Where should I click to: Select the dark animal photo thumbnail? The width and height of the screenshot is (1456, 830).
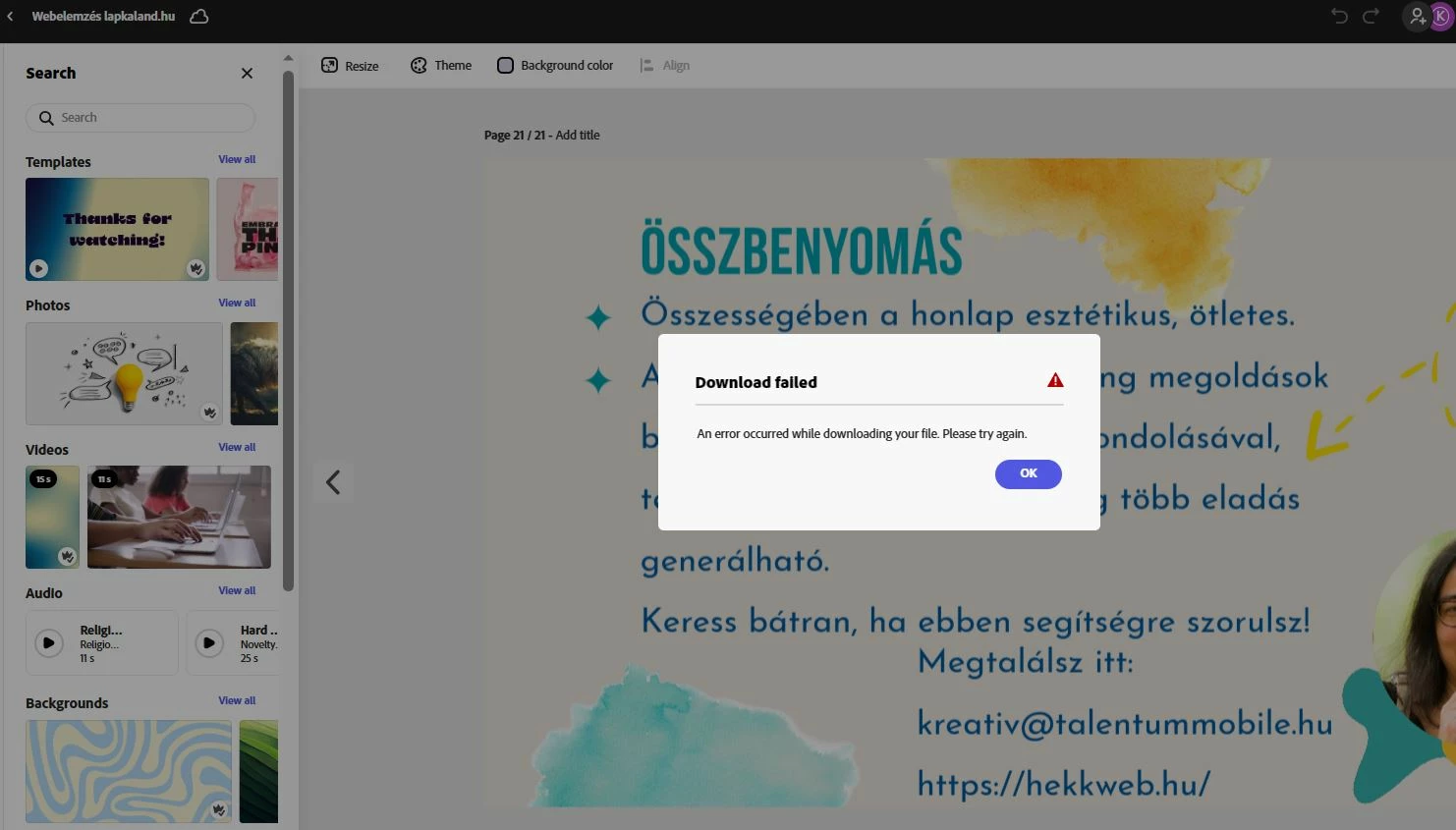coord(254,373)
